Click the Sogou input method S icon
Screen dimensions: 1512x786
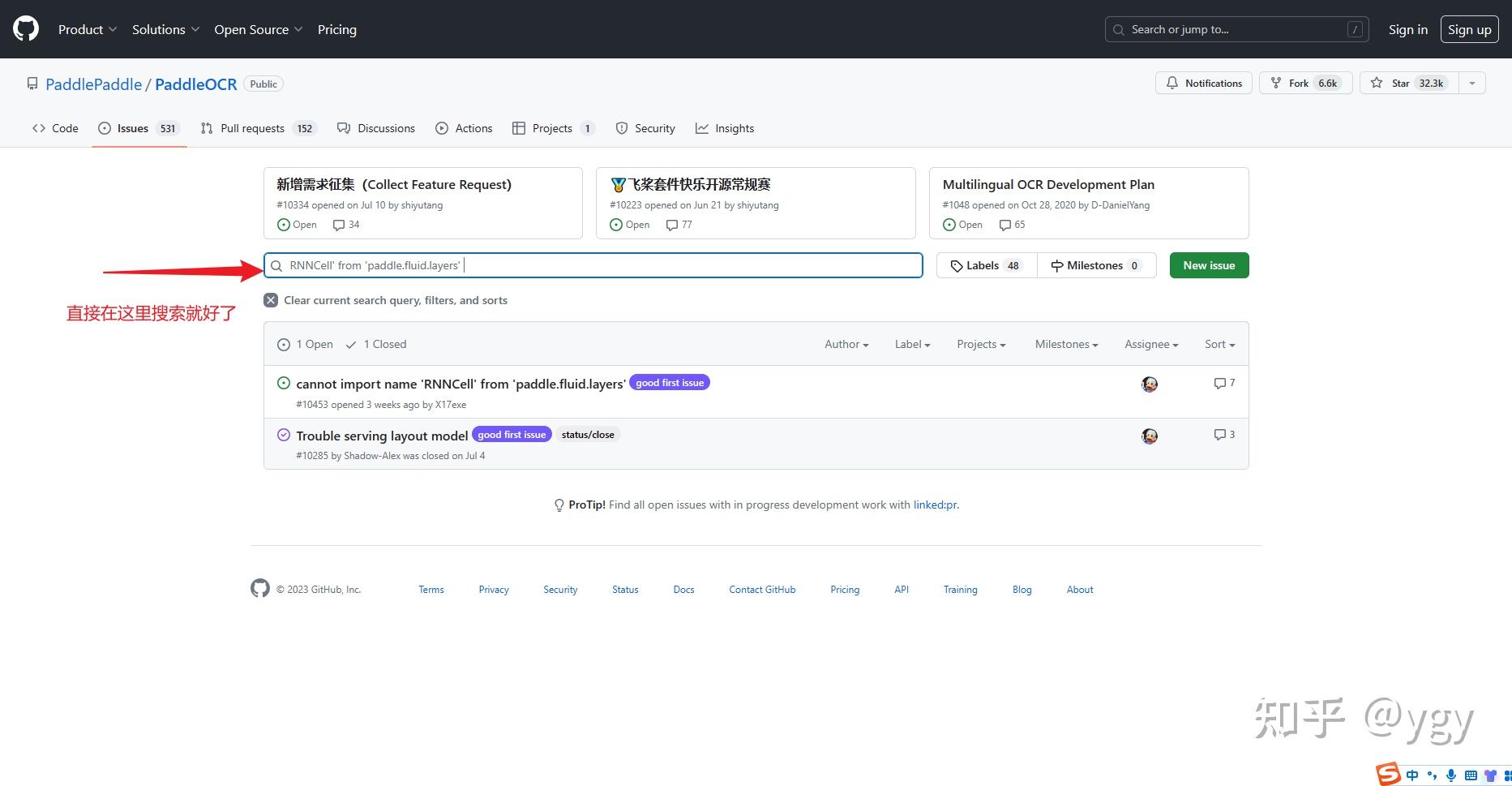point(1388,775)
